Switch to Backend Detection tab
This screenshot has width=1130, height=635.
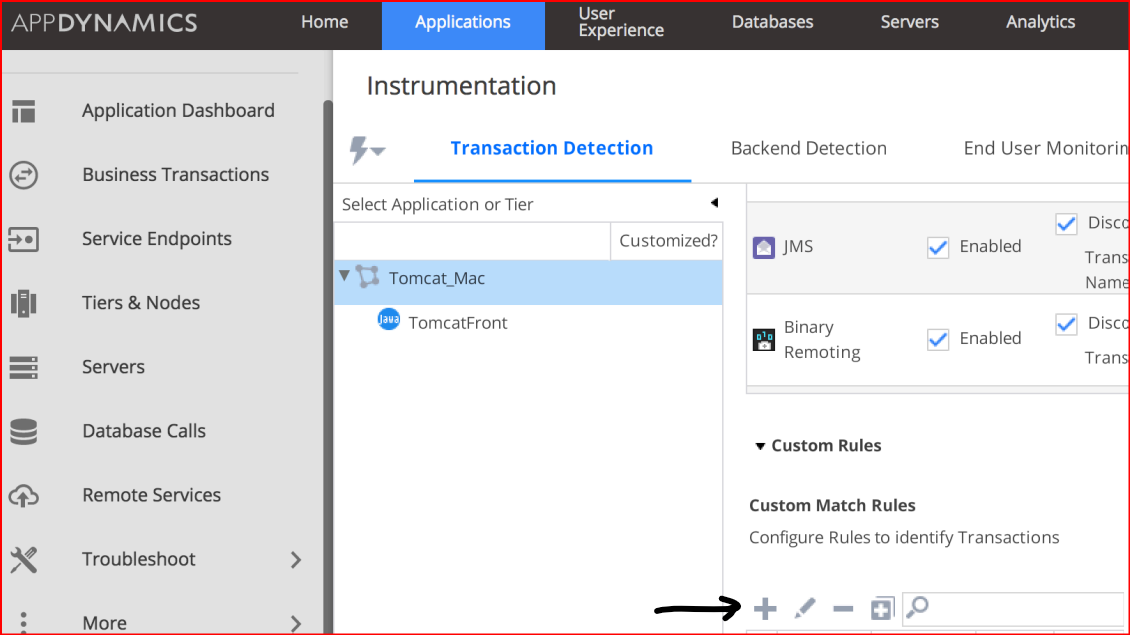pos(809,148)
